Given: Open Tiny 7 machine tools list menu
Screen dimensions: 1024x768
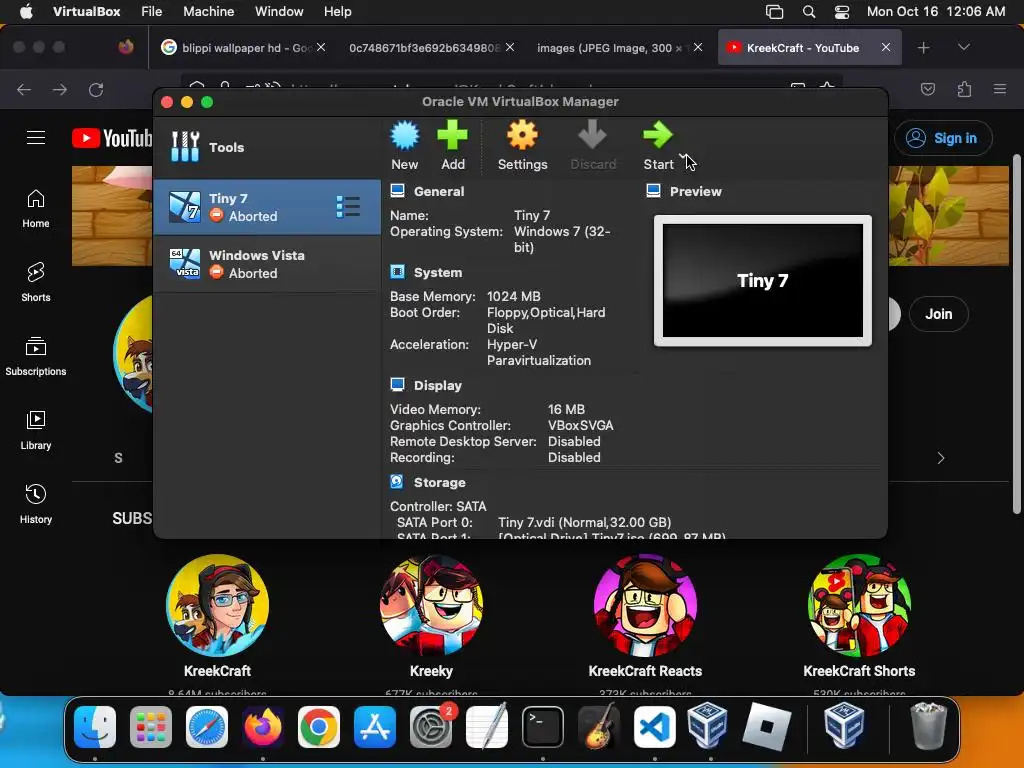Looking at the screenshot, I should pyautogui.click(x=348, y=206).
